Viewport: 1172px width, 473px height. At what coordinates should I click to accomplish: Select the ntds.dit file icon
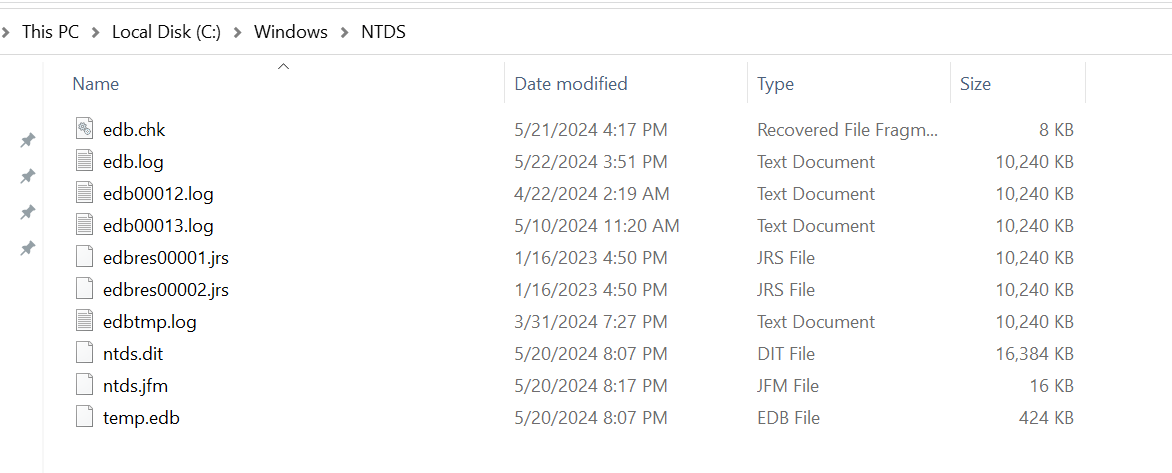pyautogui.click(x=84, y=353)
